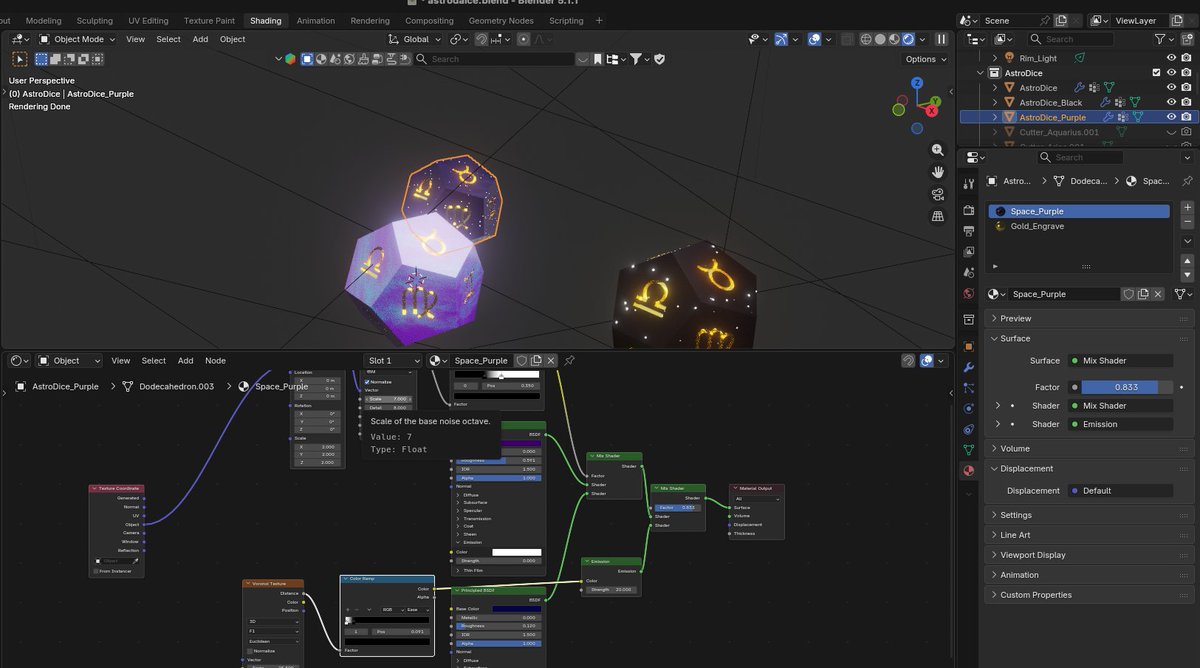1200x668 pixels.
Task: Open the Tool properties tab
Action: tap(968, 184)
